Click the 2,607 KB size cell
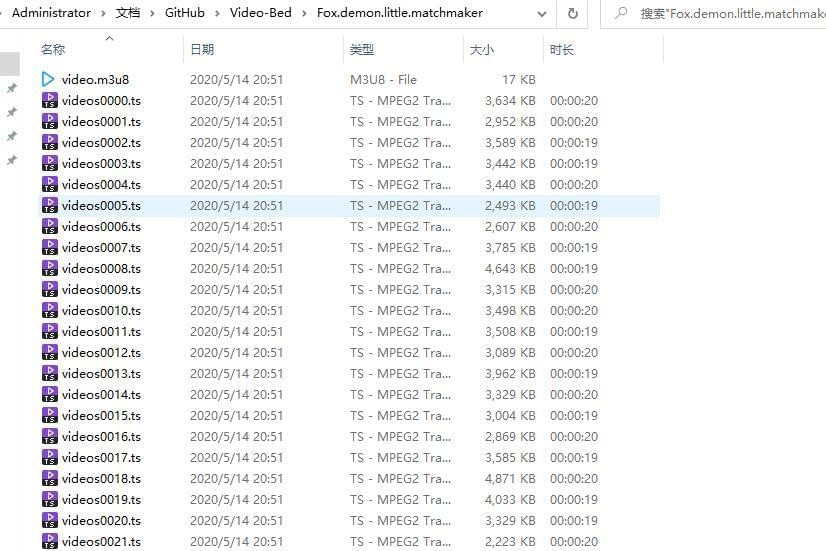Image resolution: width=826 pixels, height=551 pixels. tap(510, 227)
